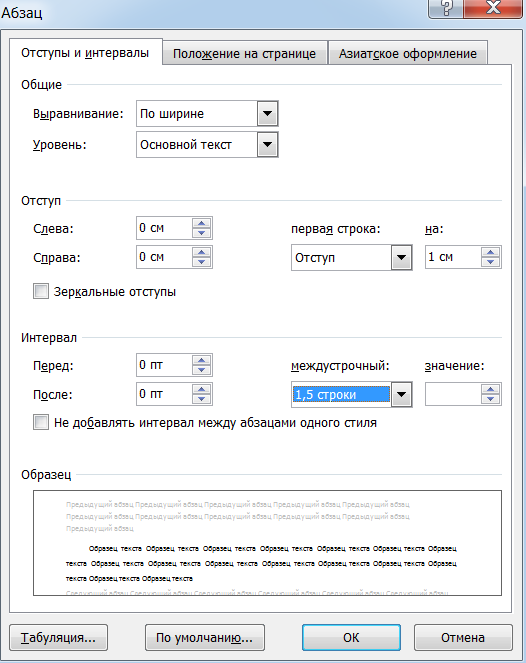Select the Отступ first-line combo field

tap(351, 257)
